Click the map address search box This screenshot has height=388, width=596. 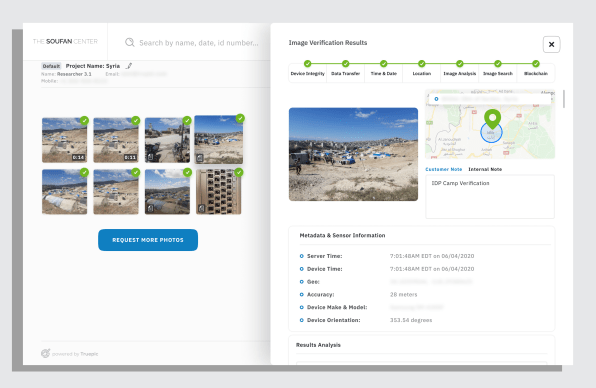click(x=490, y=99)
